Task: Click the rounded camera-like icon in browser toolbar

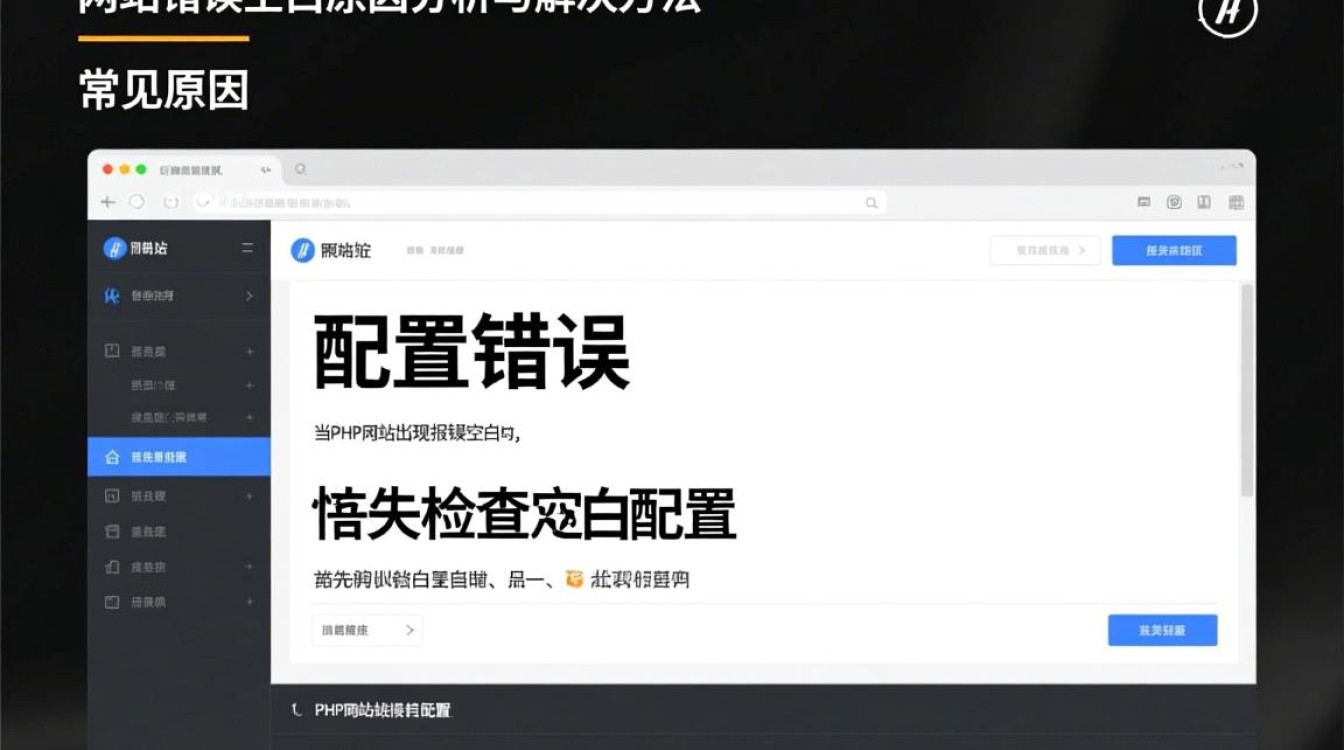Action: (x=1174, y=202)
